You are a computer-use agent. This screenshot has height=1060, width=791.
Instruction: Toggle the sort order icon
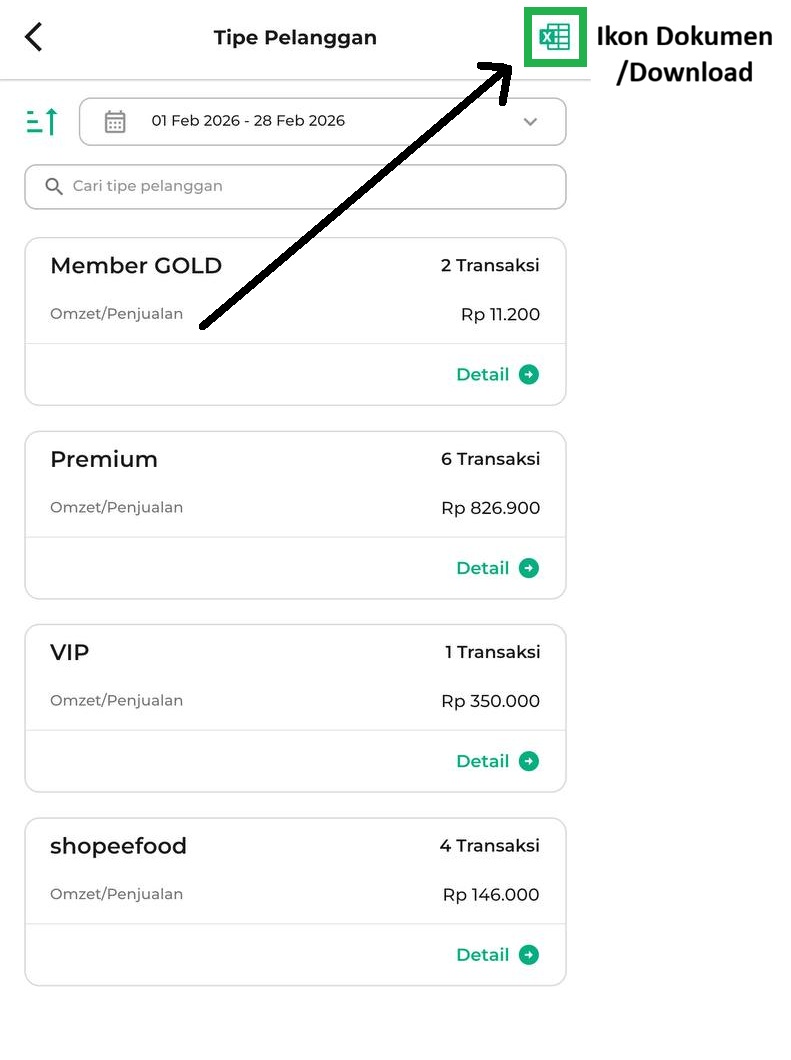coord(42,122)
